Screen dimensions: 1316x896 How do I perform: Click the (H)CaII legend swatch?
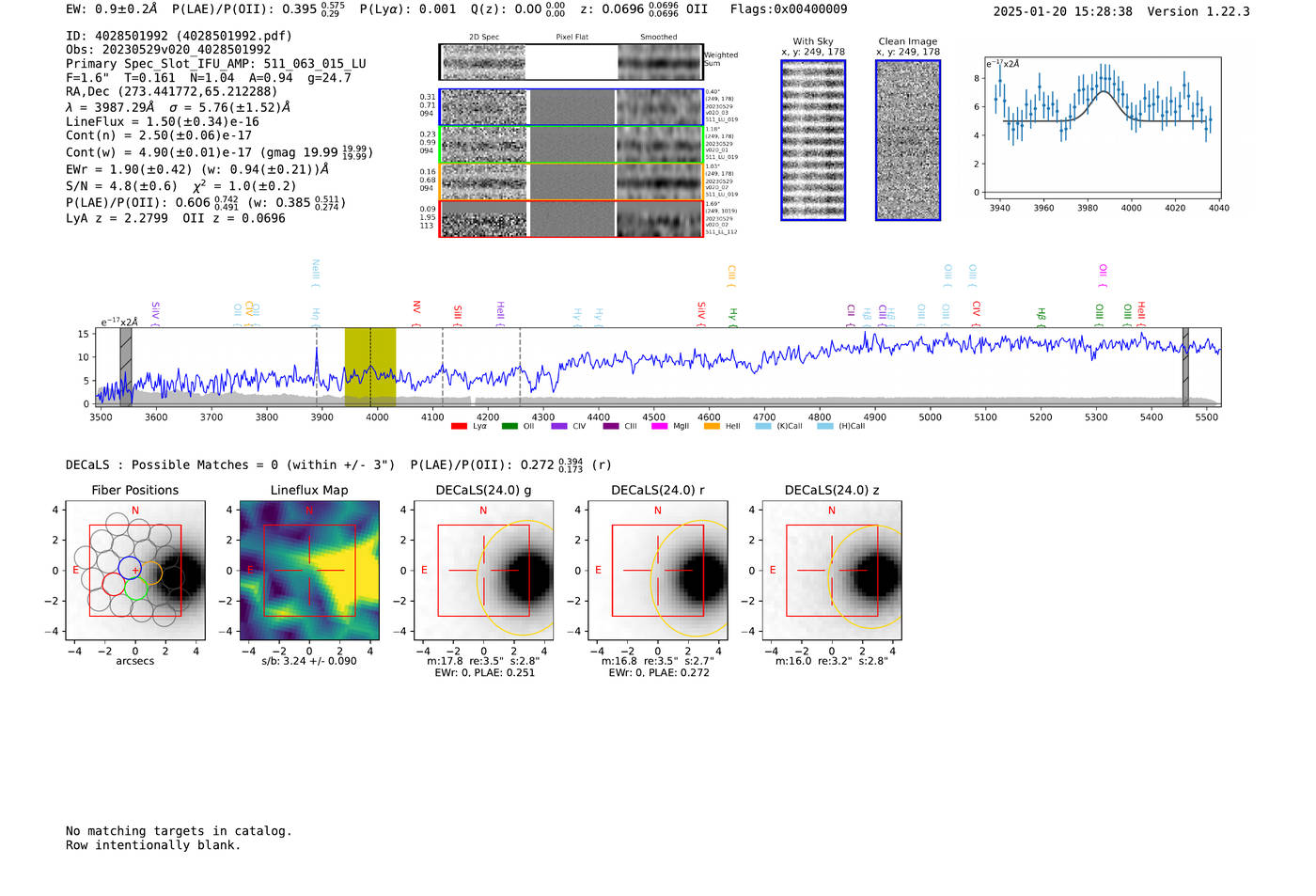(825, 426)
